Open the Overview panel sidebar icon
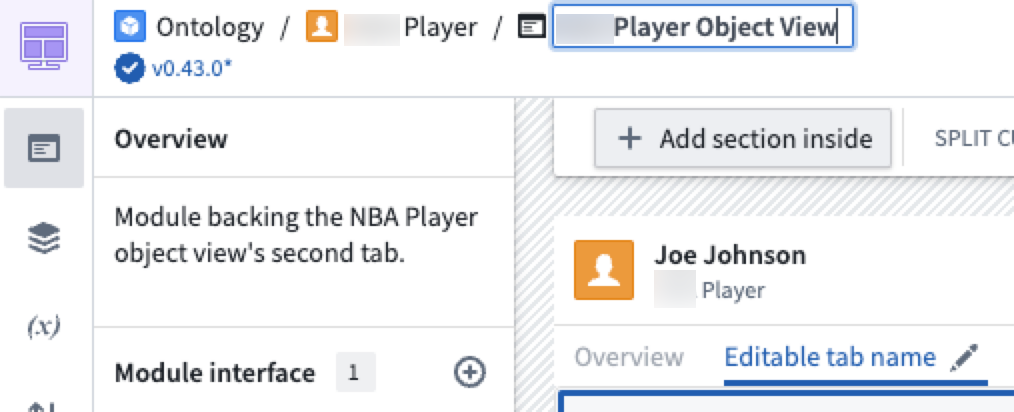Image resolution: width=1014 pixels, height=412 pixels. click(x=44, y=148)
